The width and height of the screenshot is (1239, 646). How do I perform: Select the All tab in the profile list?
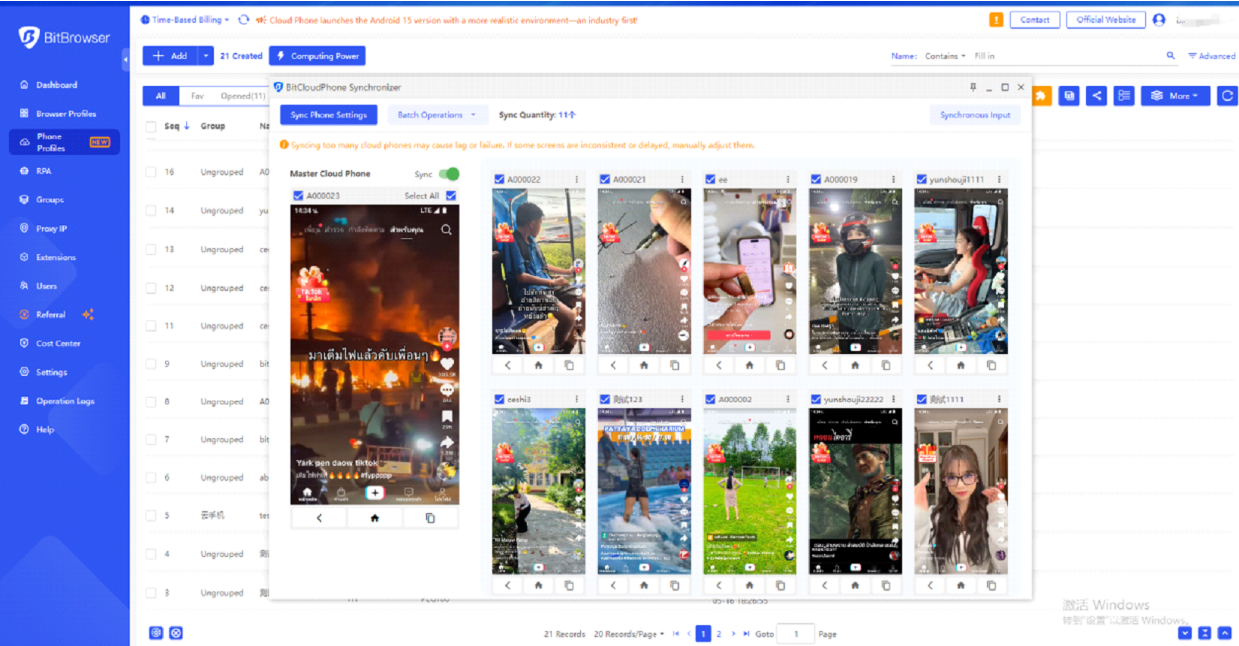(x=160, y=96)
